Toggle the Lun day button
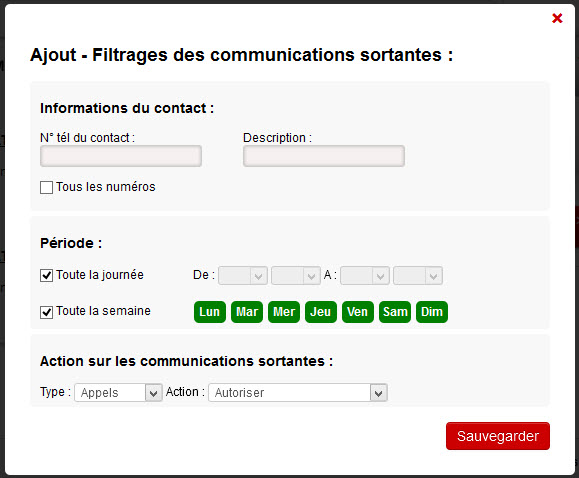Viewport: 579px width, 478px height. [210, 312]
